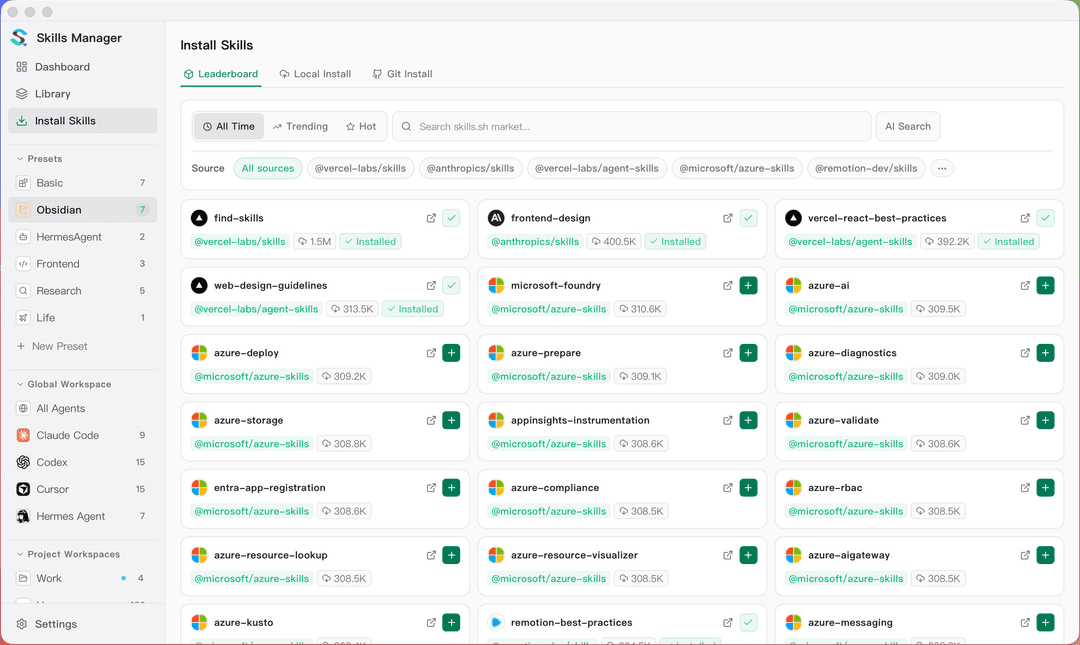This screenshot has width=1080, height=645.
Task: Open remotion-best-practices external link icon
Action: click(727, 622)
